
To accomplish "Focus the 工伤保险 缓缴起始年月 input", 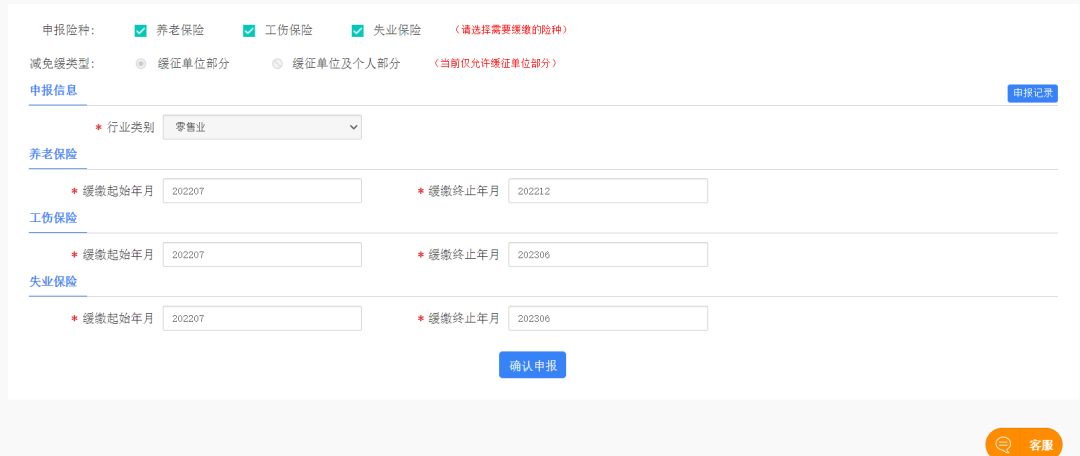I will click(262, 255).
